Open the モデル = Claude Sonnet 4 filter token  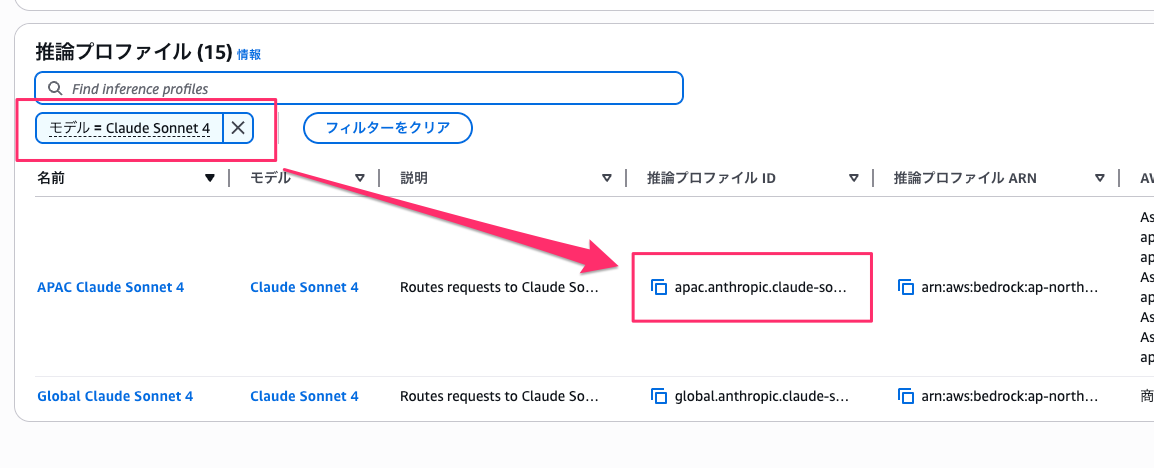pyautogui.click(x=130, y=128)
